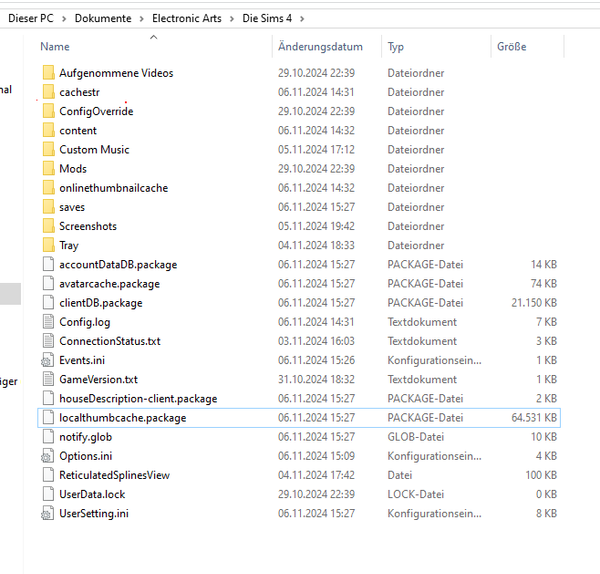
Task: Expand the chevron after Die Sims 4
Action: click(302, 19)
